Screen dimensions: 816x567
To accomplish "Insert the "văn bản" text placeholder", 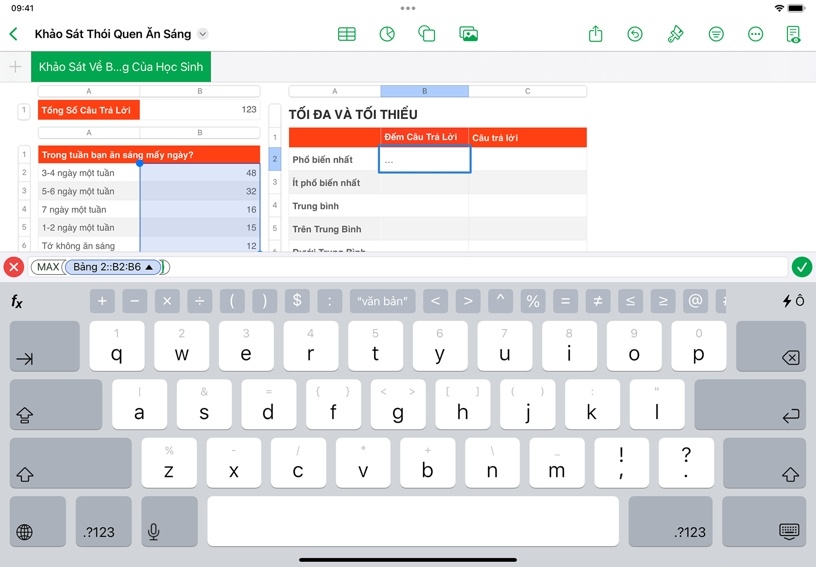I will tap(382, 301).
